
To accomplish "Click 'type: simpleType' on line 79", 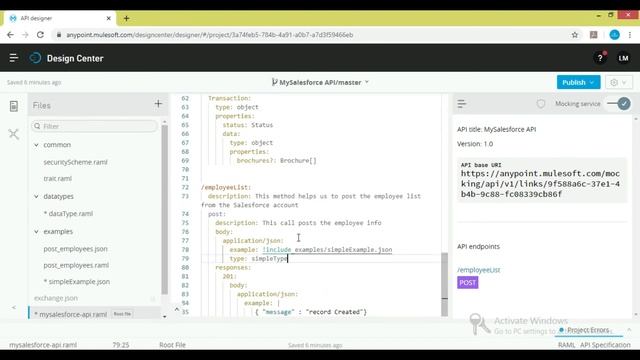I will (x=258, y=258).
